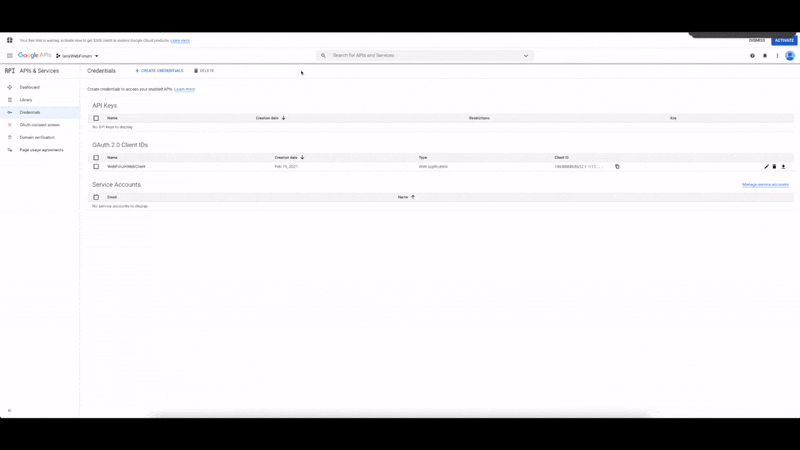
Task: Go to Dashboard in the sidebar
Action: coord(30,87)
